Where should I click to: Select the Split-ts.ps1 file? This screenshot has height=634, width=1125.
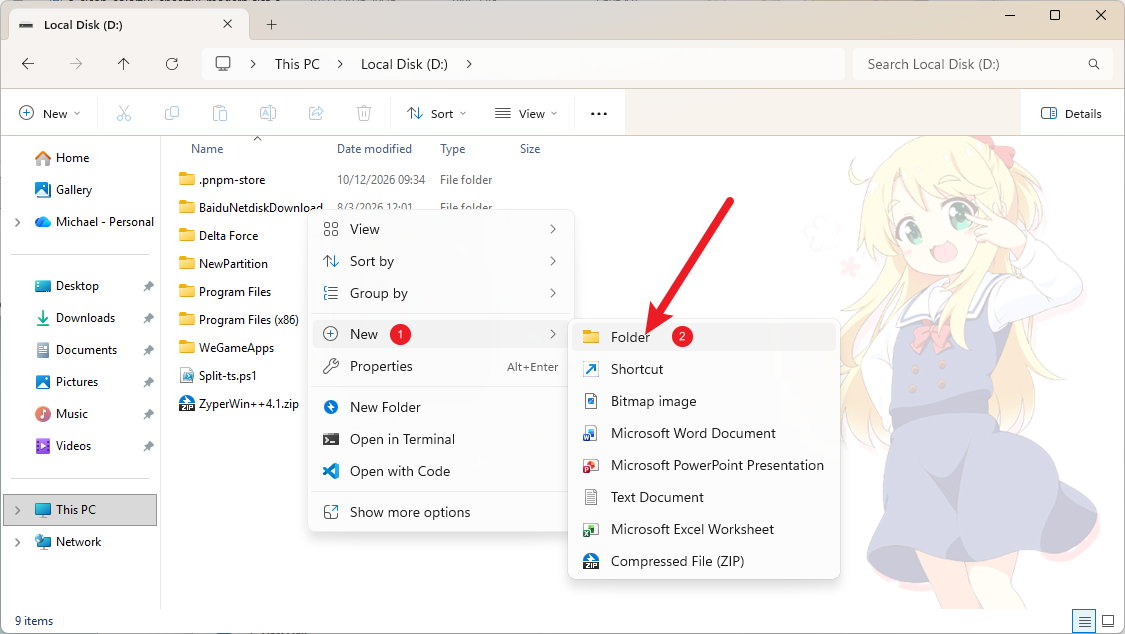tap(218, 376)
